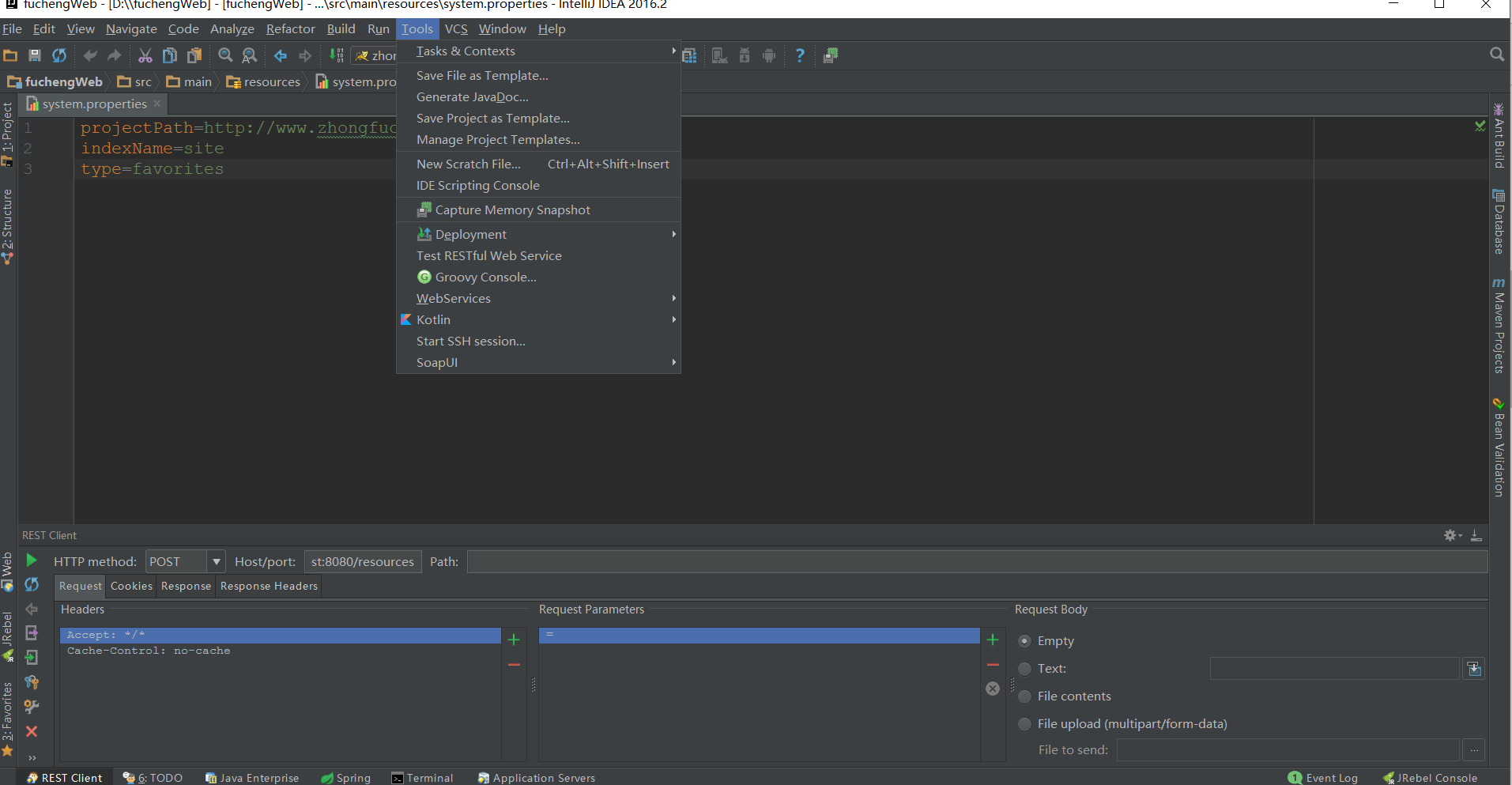
Task: Open the VCS menu
Action: (x=456, y=29)
